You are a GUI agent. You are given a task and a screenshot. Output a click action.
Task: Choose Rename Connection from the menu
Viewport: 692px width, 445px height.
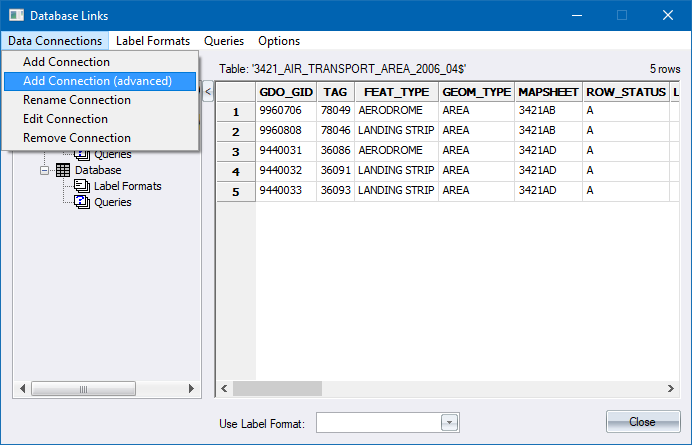click(77, 100)
